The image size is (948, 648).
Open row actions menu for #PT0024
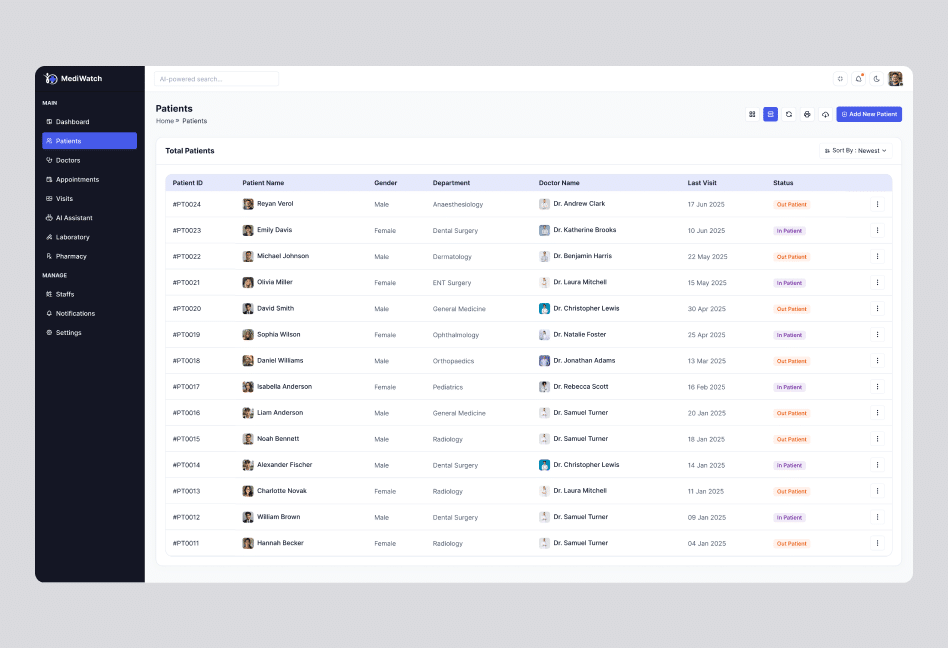point(877,204)
